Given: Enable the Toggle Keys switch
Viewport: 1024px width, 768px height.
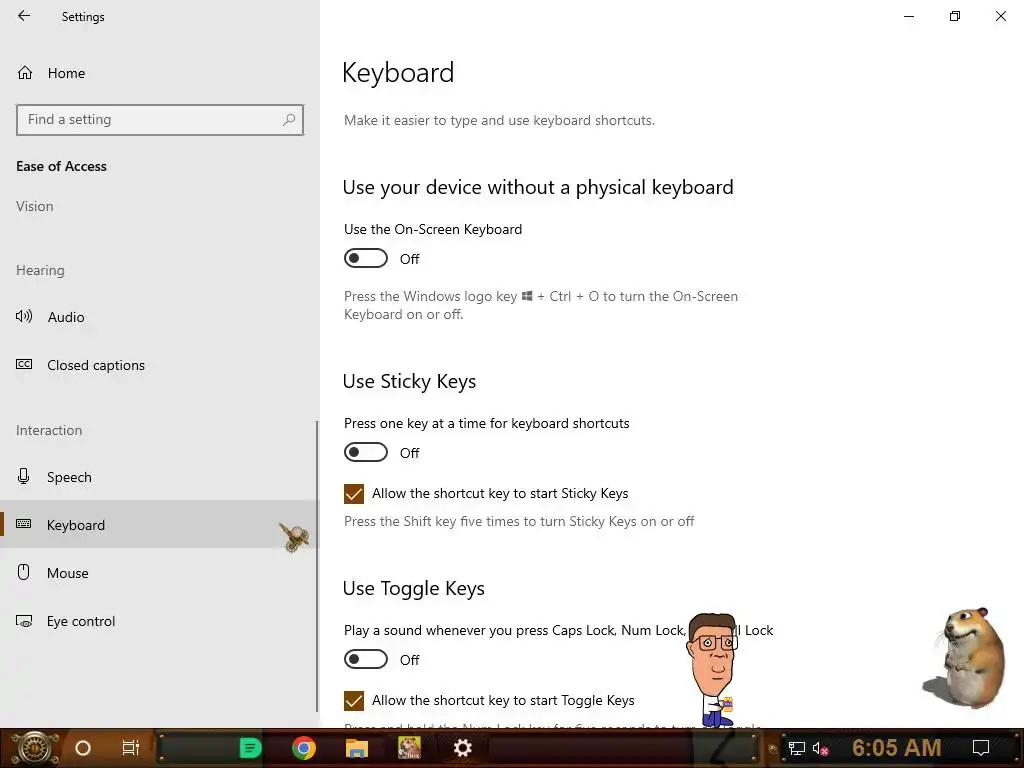Looking at the screenshot, I should 366,660.
